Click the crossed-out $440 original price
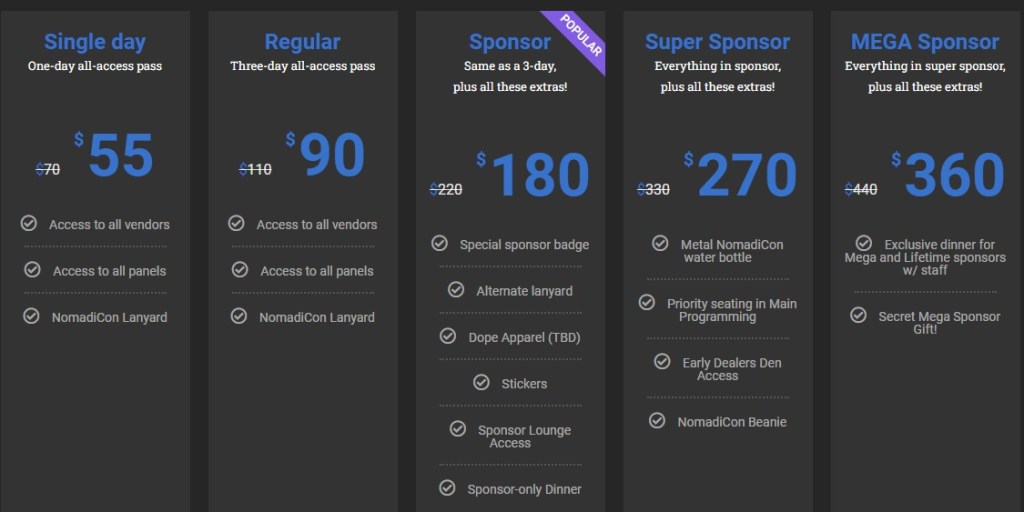Screen dimensions: 1024x512 (x=861, y=189)
